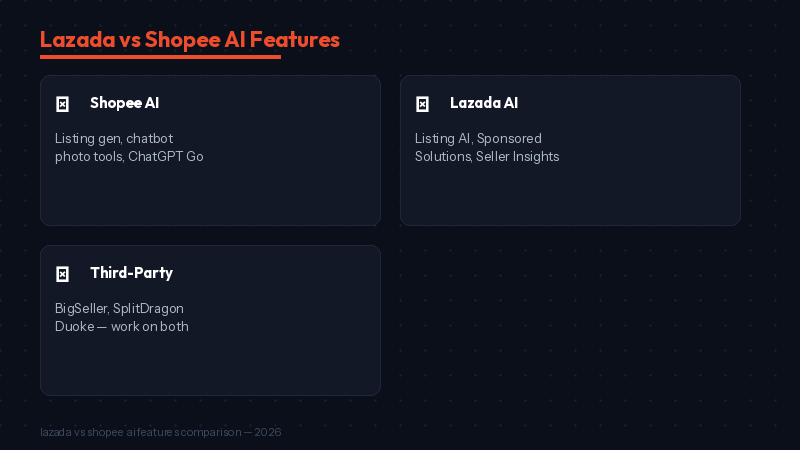Click the "Seller Insights" text in Lazada card

[x=518, y=157]
